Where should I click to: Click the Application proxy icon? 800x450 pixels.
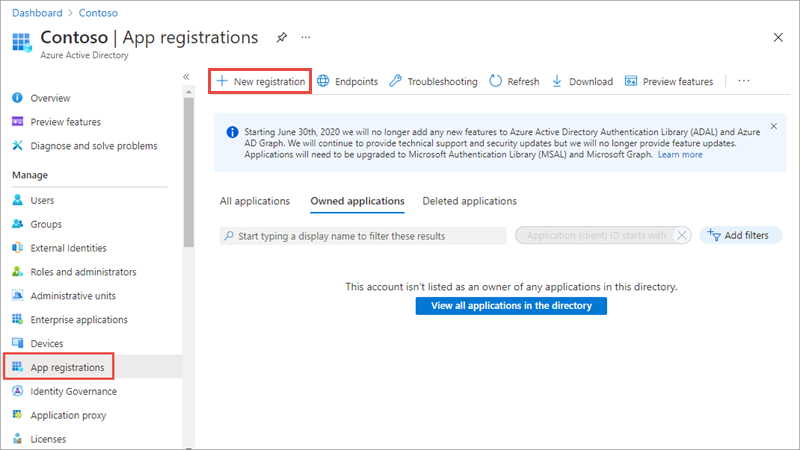click(x=17, y=415)
